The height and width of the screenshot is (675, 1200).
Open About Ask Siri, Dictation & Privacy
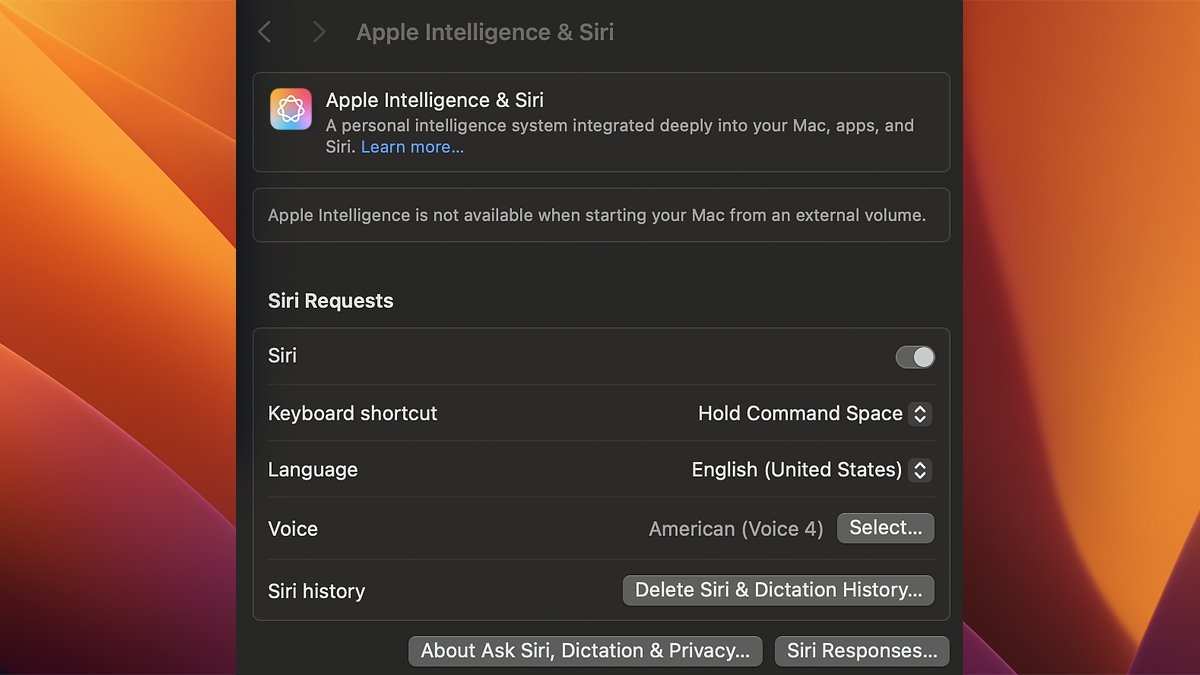point(585,651)
